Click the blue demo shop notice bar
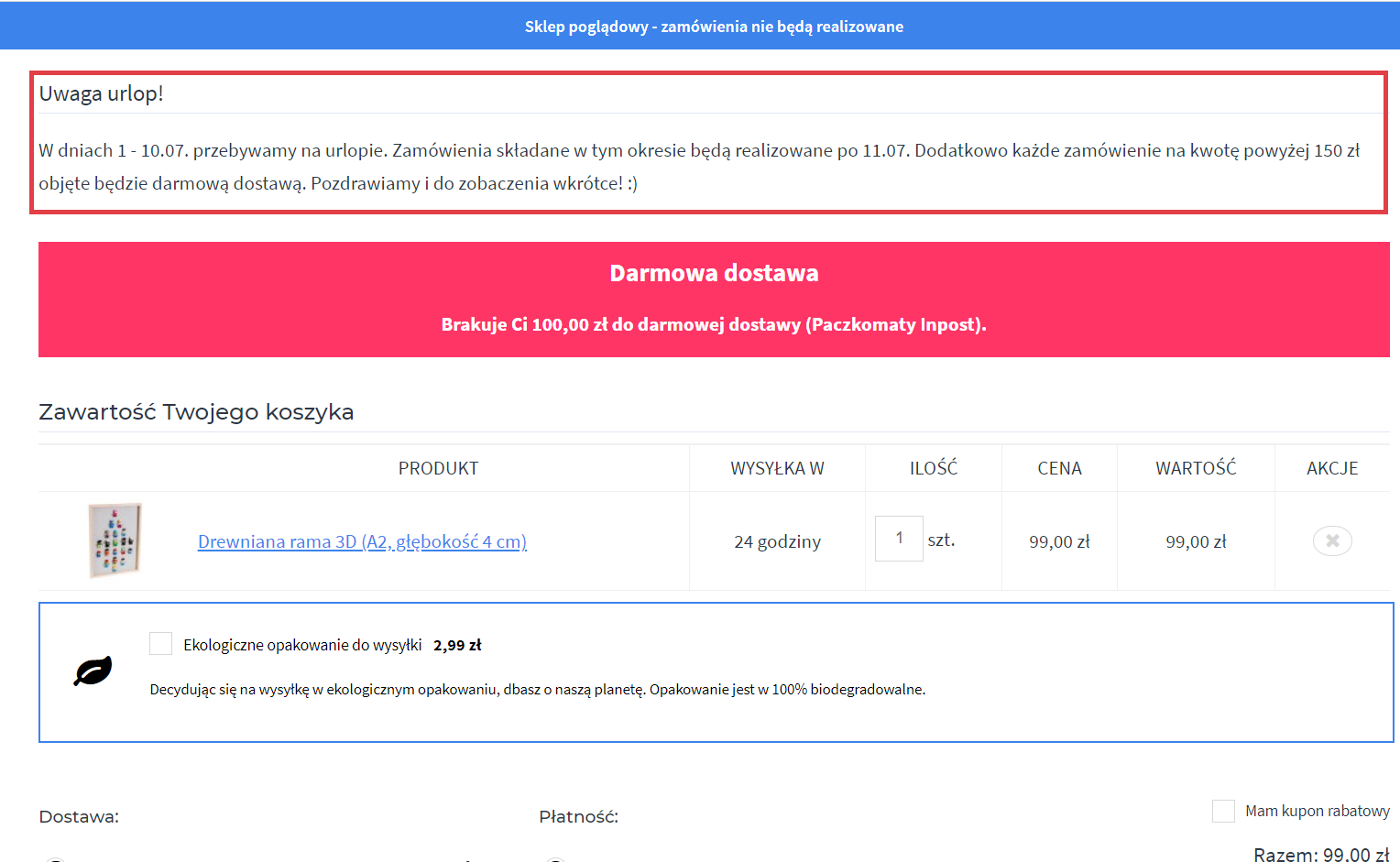The width and height of the screenshot is (1400, 862). [x=714, y=27]
